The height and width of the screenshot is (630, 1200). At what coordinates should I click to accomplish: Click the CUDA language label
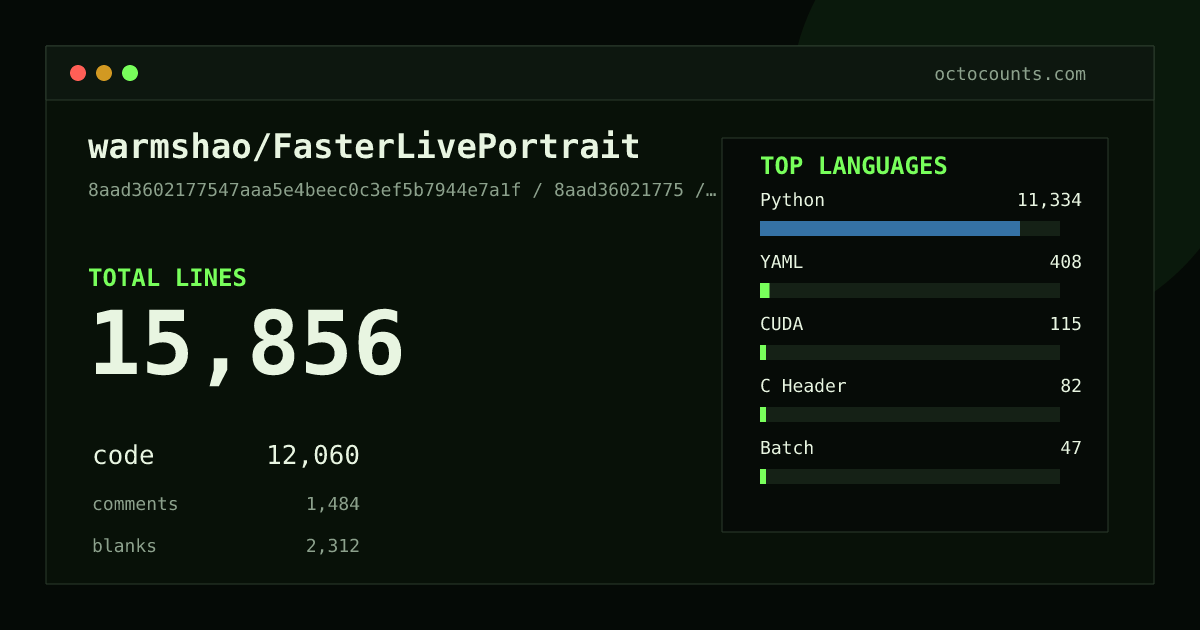[781, 324]
